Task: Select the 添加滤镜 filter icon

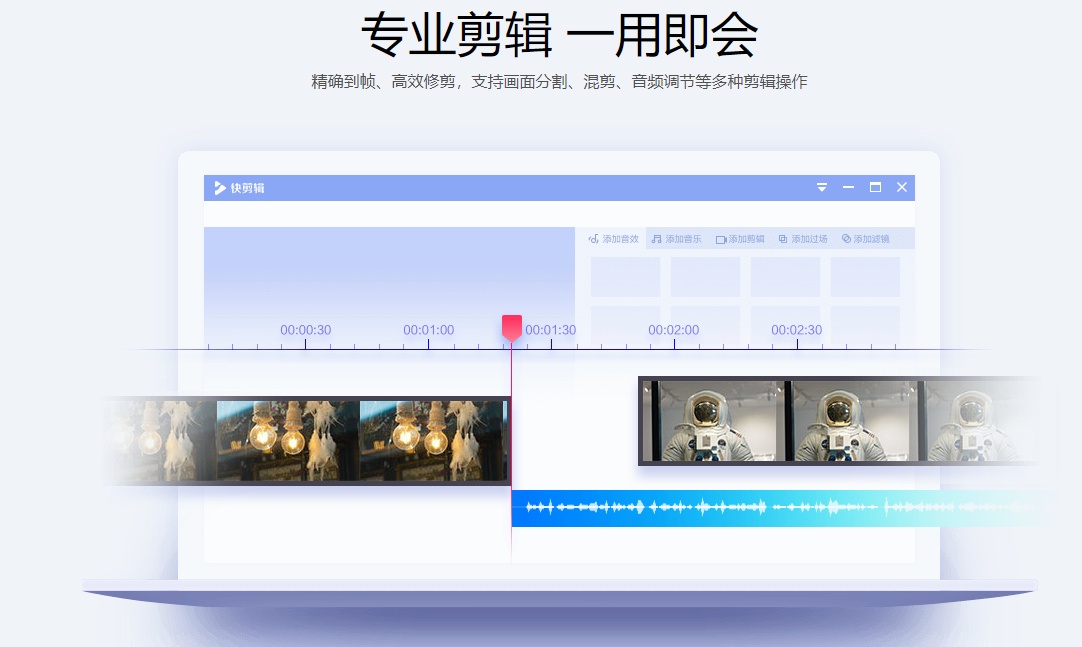Action: click(x=847, y=238)
